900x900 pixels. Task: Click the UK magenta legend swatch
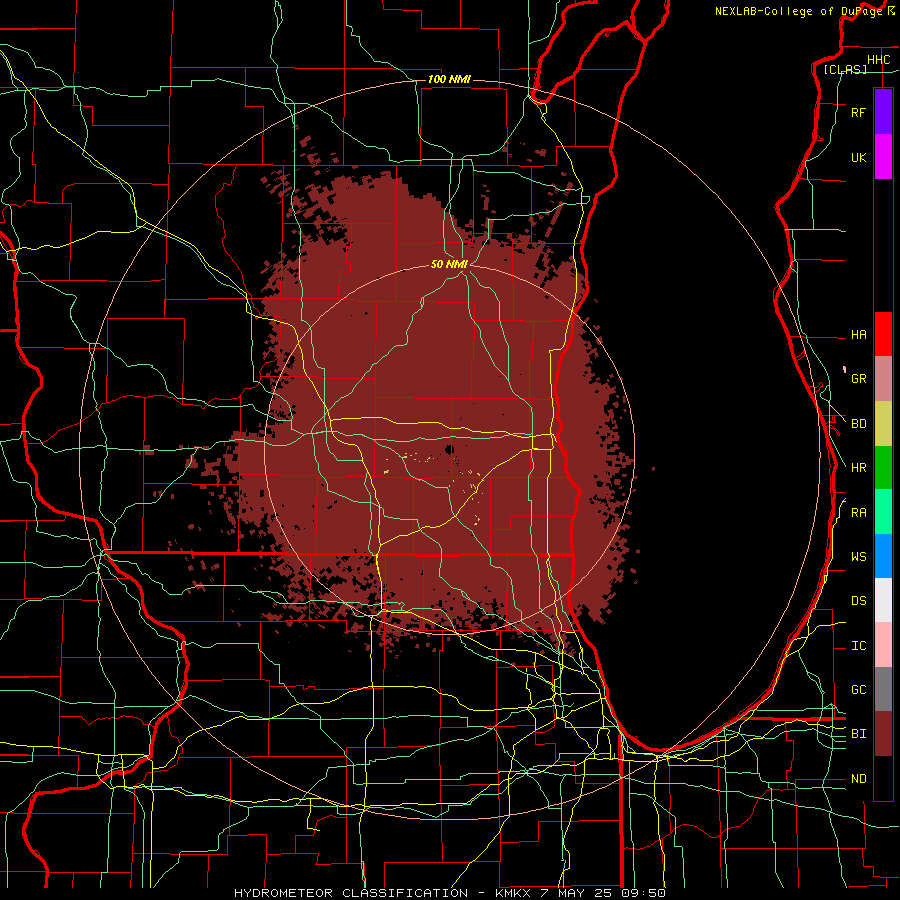(883, 157)
